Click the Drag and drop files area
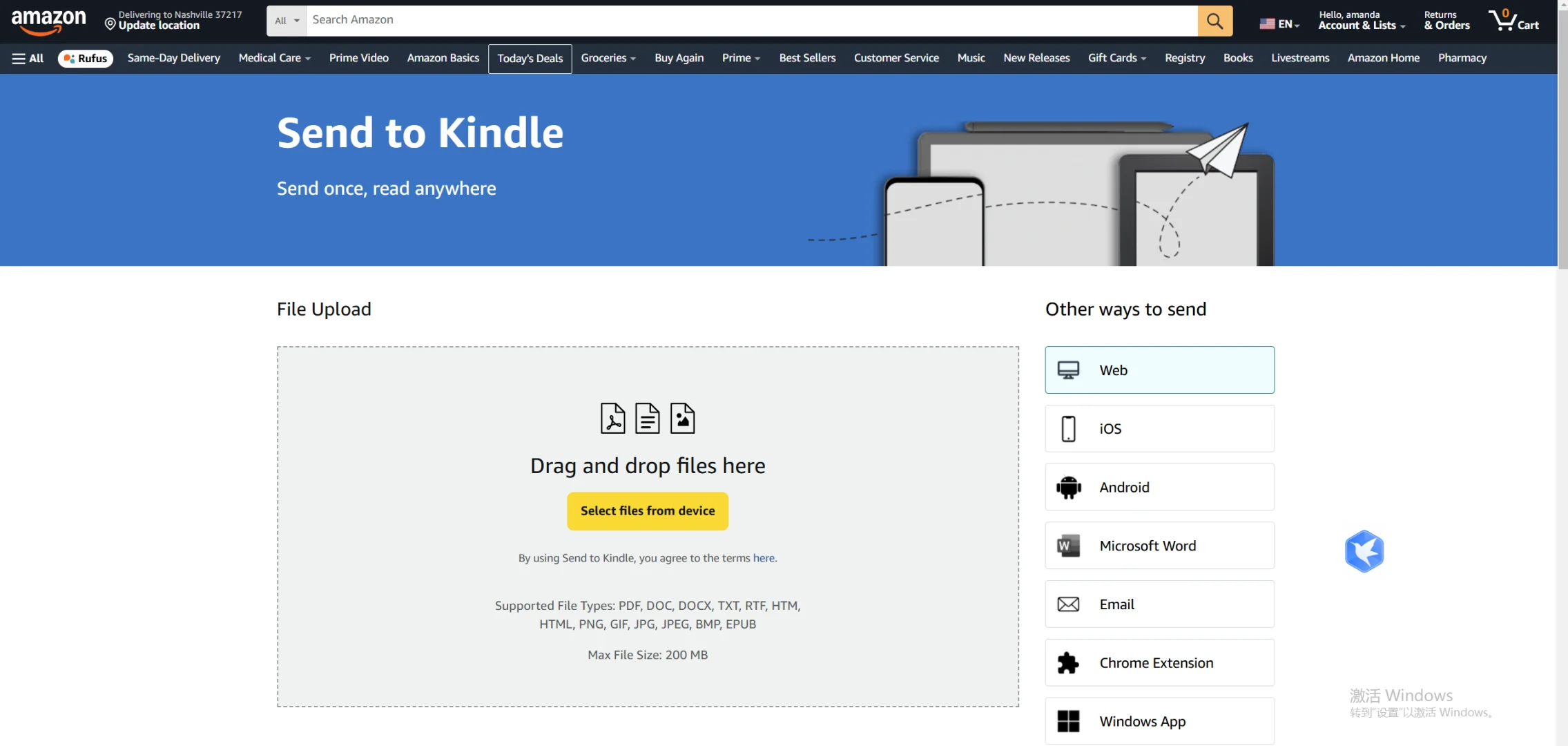Viewport: 1568px width, 746px height. (x=648, y=526)
